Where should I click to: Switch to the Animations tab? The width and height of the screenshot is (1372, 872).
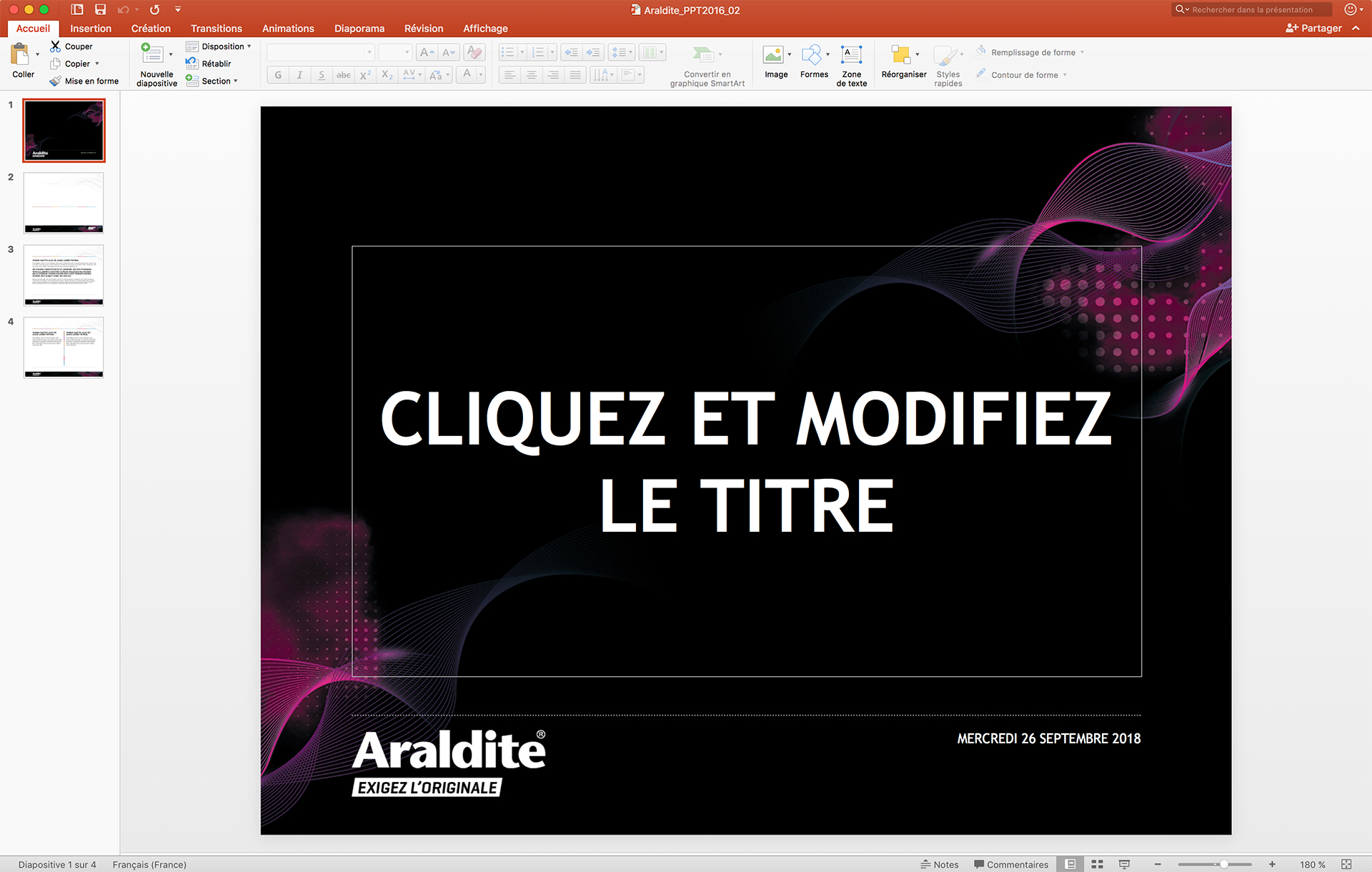pyautogui.click(x=288, y=29)
